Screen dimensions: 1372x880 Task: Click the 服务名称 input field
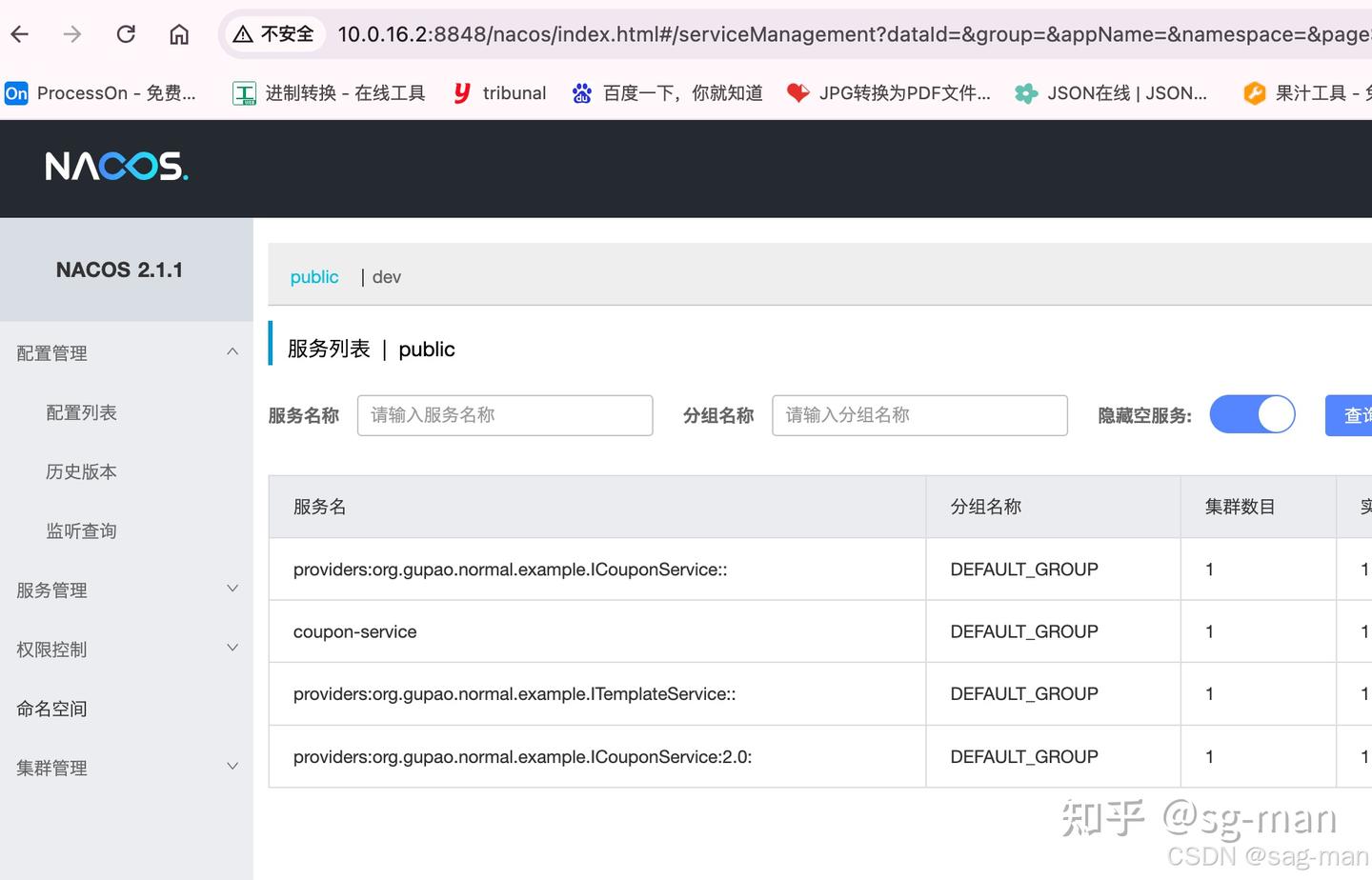coord(504,414)
